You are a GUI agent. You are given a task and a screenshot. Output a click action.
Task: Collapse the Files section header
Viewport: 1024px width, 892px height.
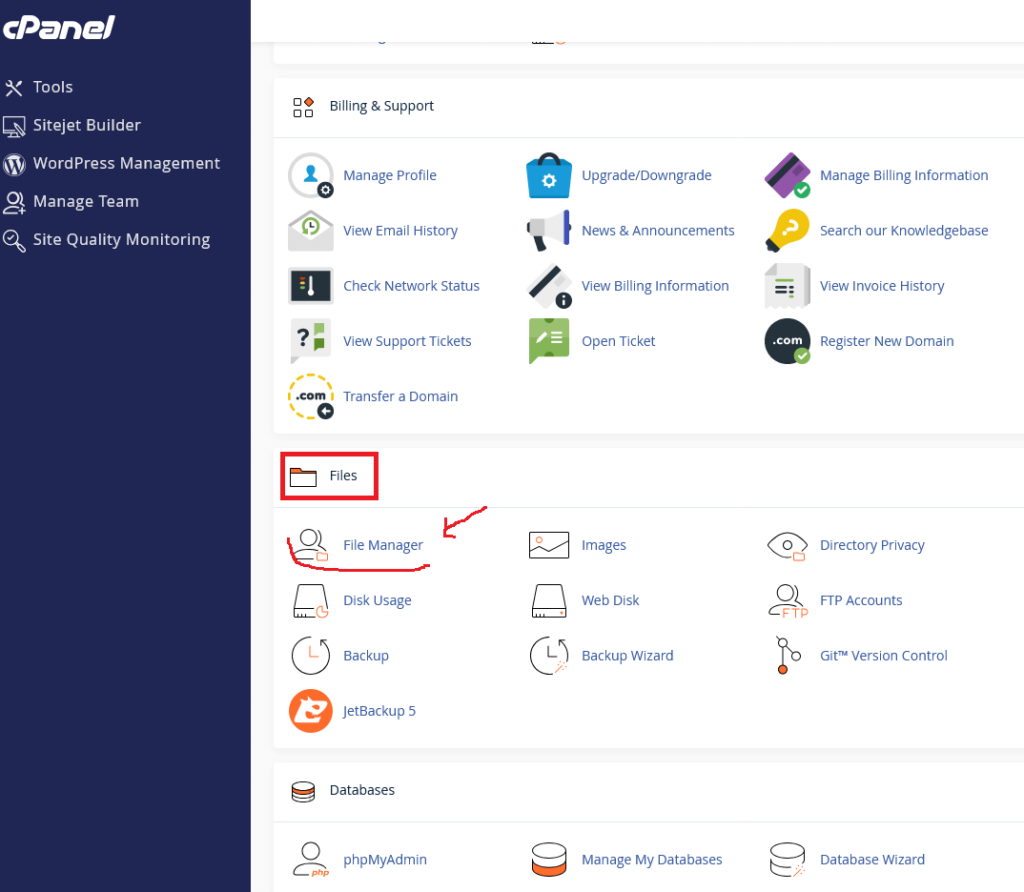tap(343, 476)
